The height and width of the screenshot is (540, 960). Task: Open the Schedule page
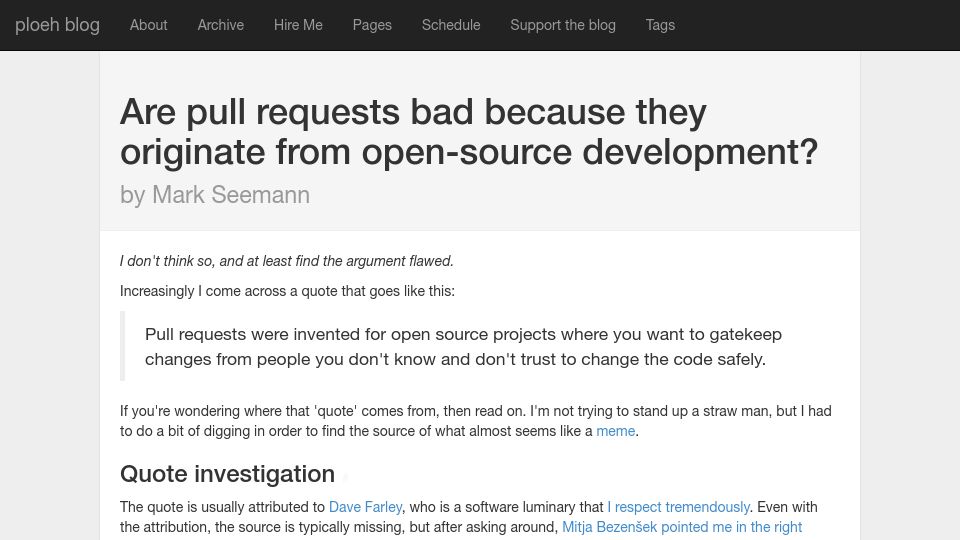coord(451,25)
